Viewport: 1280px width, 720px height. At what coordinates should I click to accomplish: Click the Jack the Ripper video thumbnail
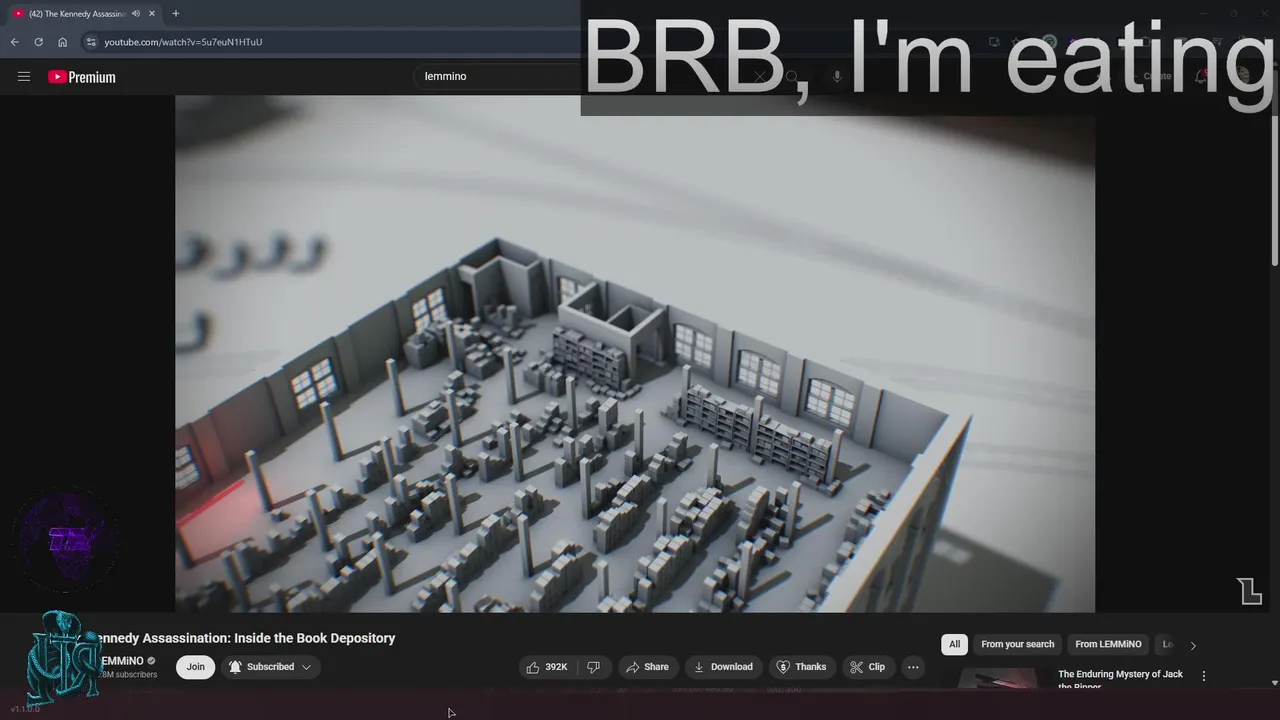[x=998, y=679]
